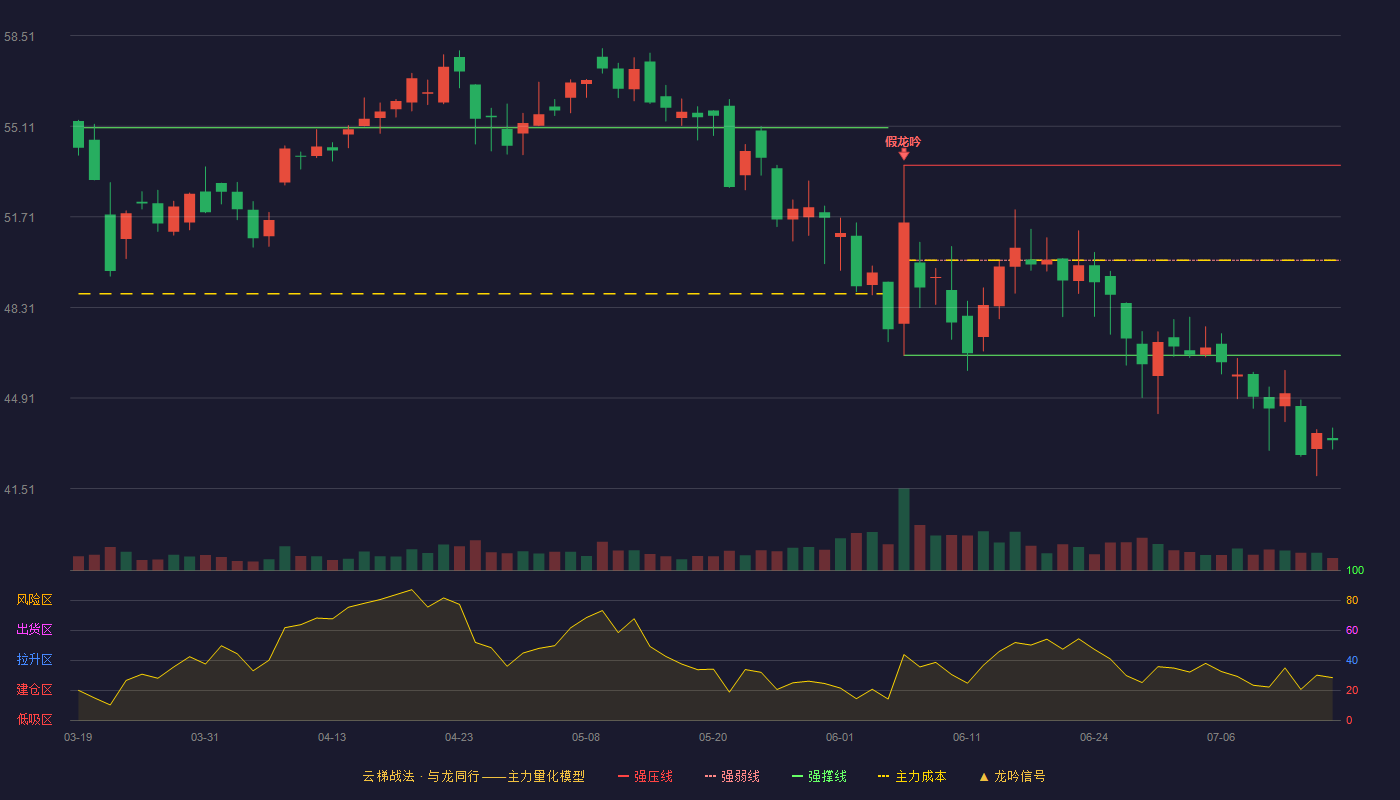Click the 建仓区 zone label
This screenshot has height=800, width=1400.
(x=34, y=690)
